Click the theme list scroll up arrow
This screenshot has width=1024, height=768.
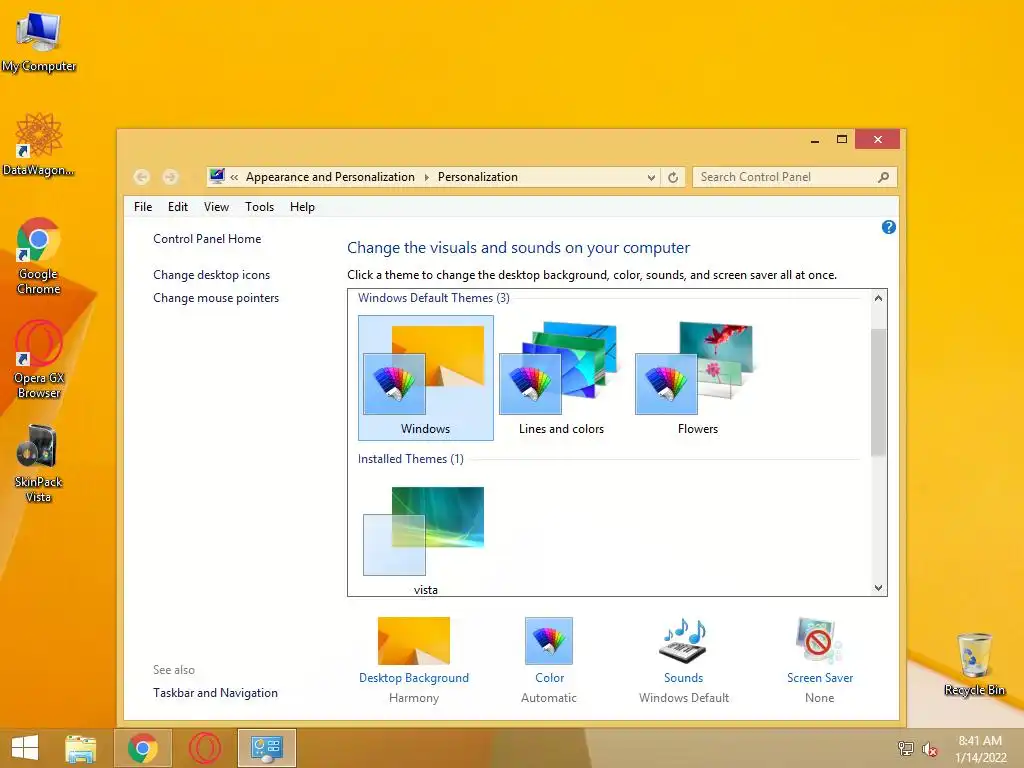click(878, 298)
